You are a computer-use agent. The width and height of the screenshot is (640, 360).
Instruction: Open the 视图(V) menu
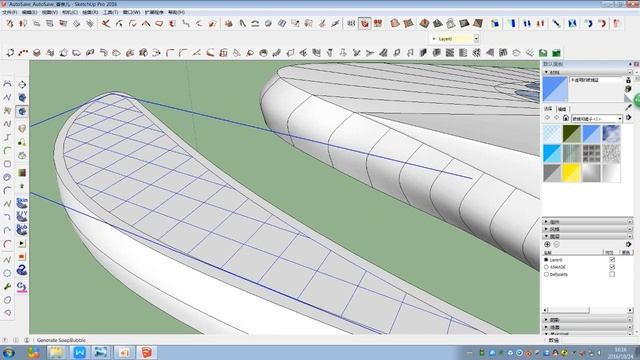click(50, 12)
